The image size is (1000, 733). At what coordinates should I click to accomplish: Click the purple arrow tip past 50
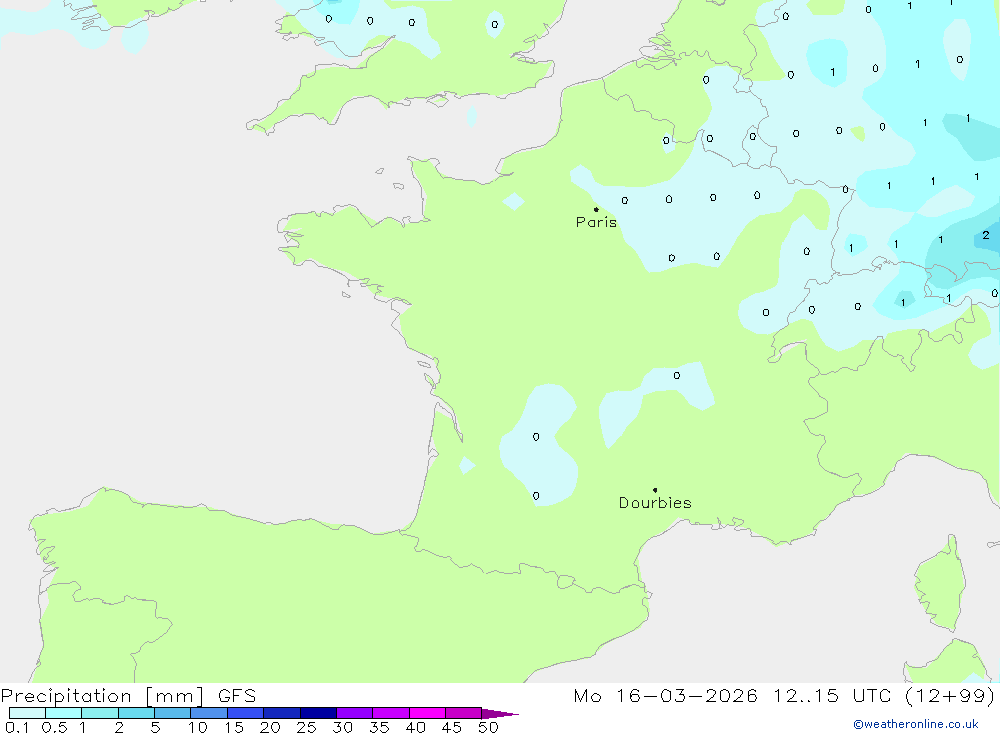(500, 714)
